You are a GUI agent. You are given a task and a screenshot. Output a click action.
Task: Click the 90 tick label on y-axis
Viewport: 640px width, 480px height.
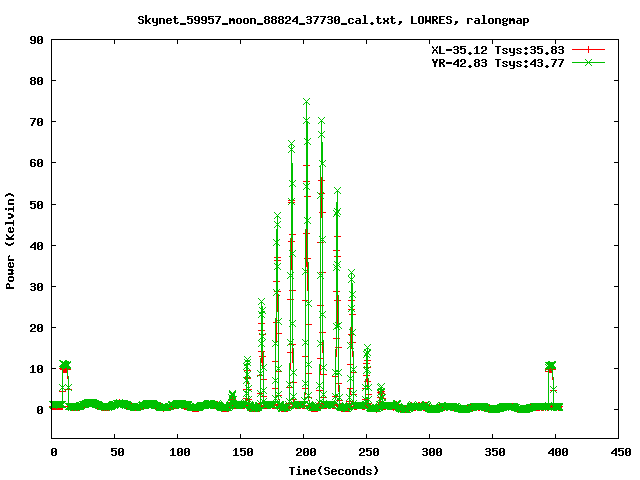point(37,40)
